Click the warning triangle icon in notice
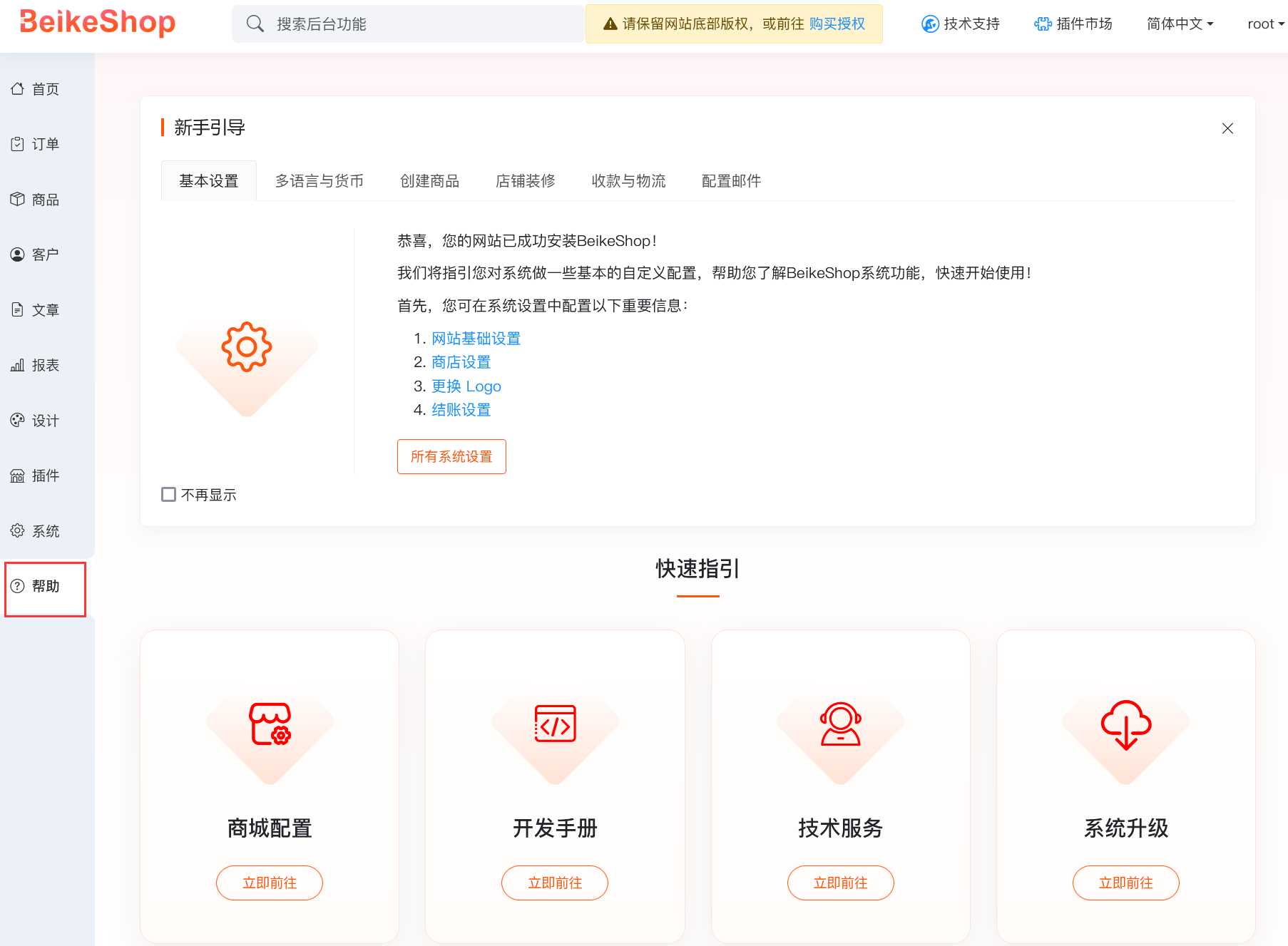This screenshot has width=1288, height=946. [610, 24]
